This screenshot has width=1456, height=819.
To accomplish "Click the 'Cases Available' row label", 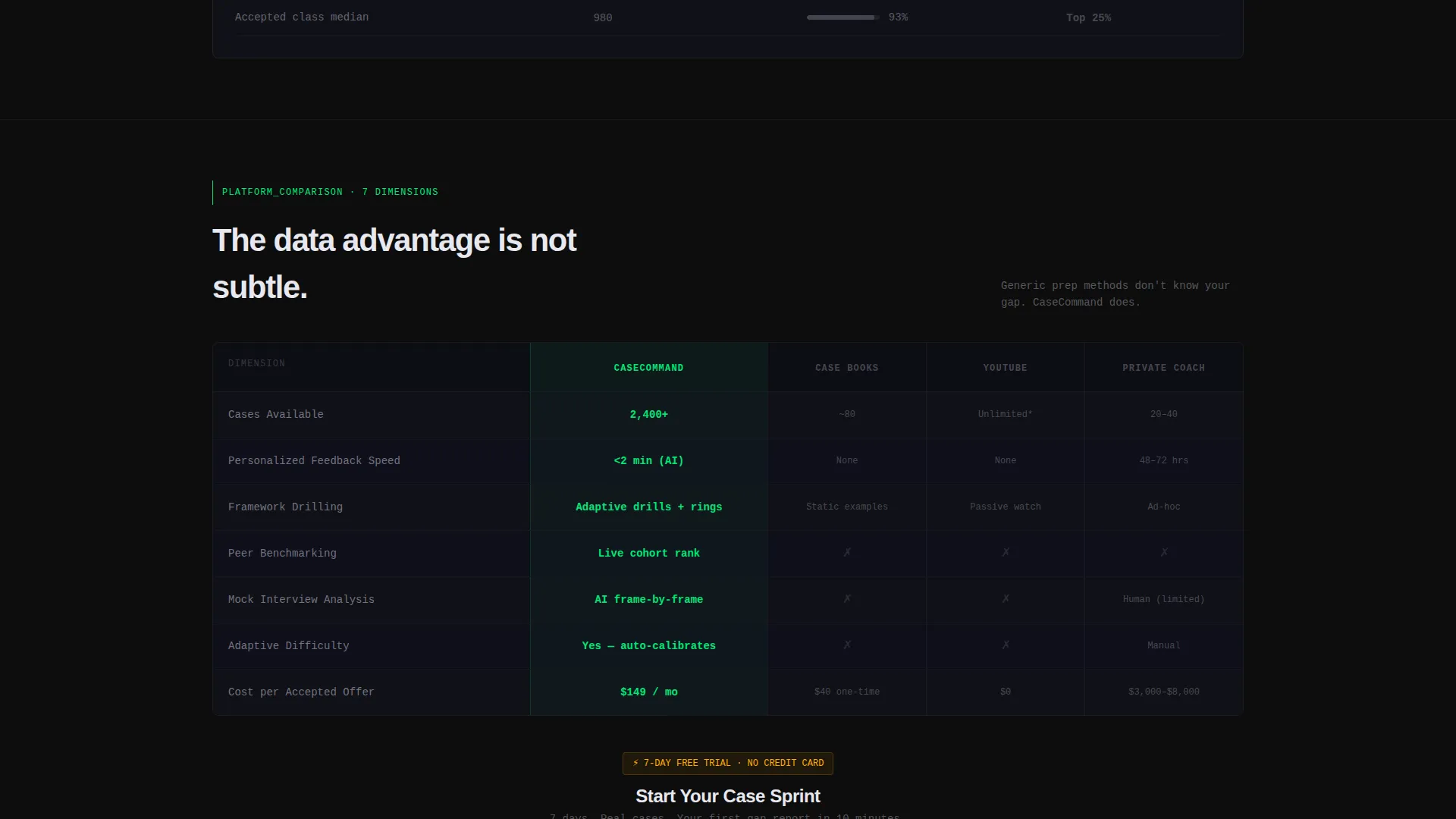I will [276, 414].
